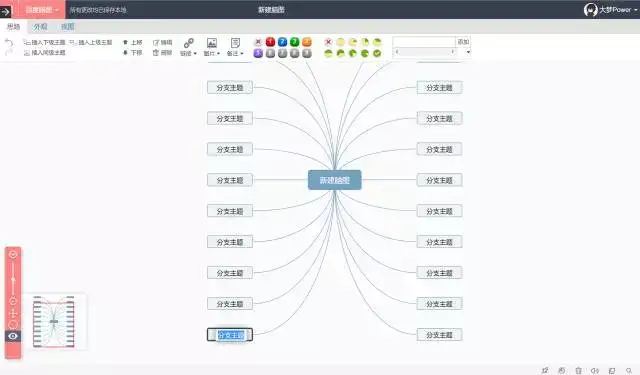The width and height of the screenshot is (640, 375).
Task: Set priority 3 with the green icon
Action: (295, 42)
